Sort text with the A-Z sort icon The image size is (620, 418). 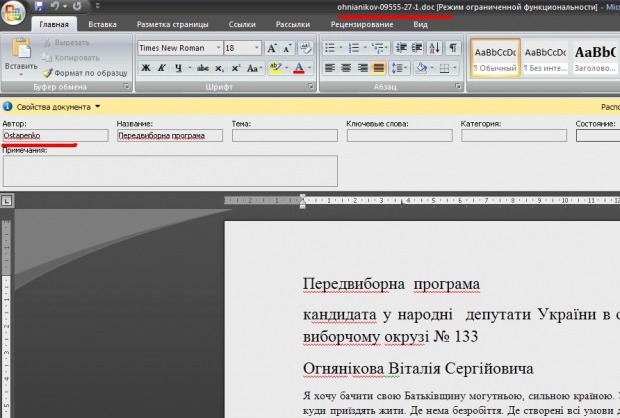click(436, 48)
